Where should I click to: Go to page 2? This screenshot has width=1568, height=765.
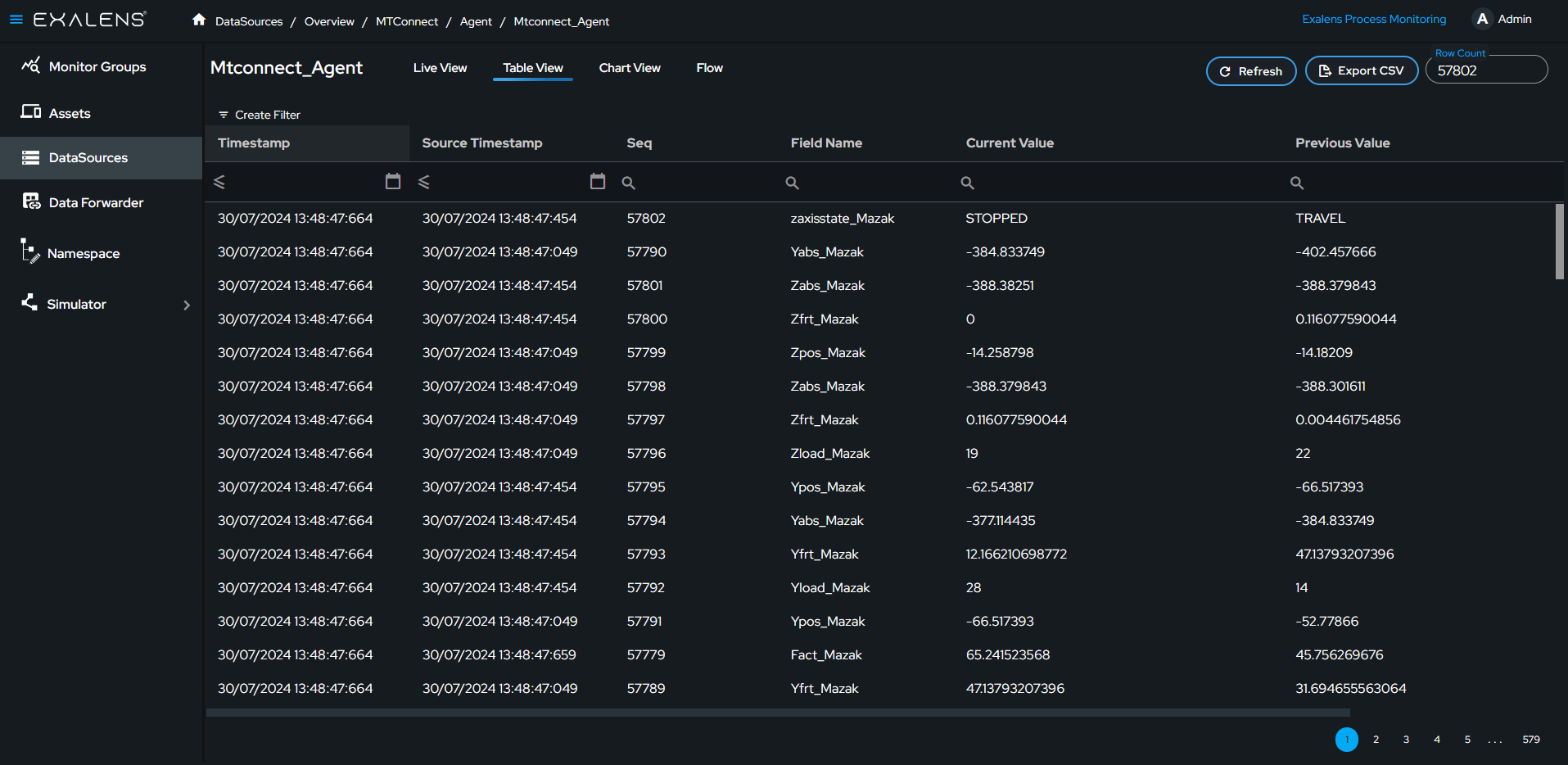[x=1376, y=740]
